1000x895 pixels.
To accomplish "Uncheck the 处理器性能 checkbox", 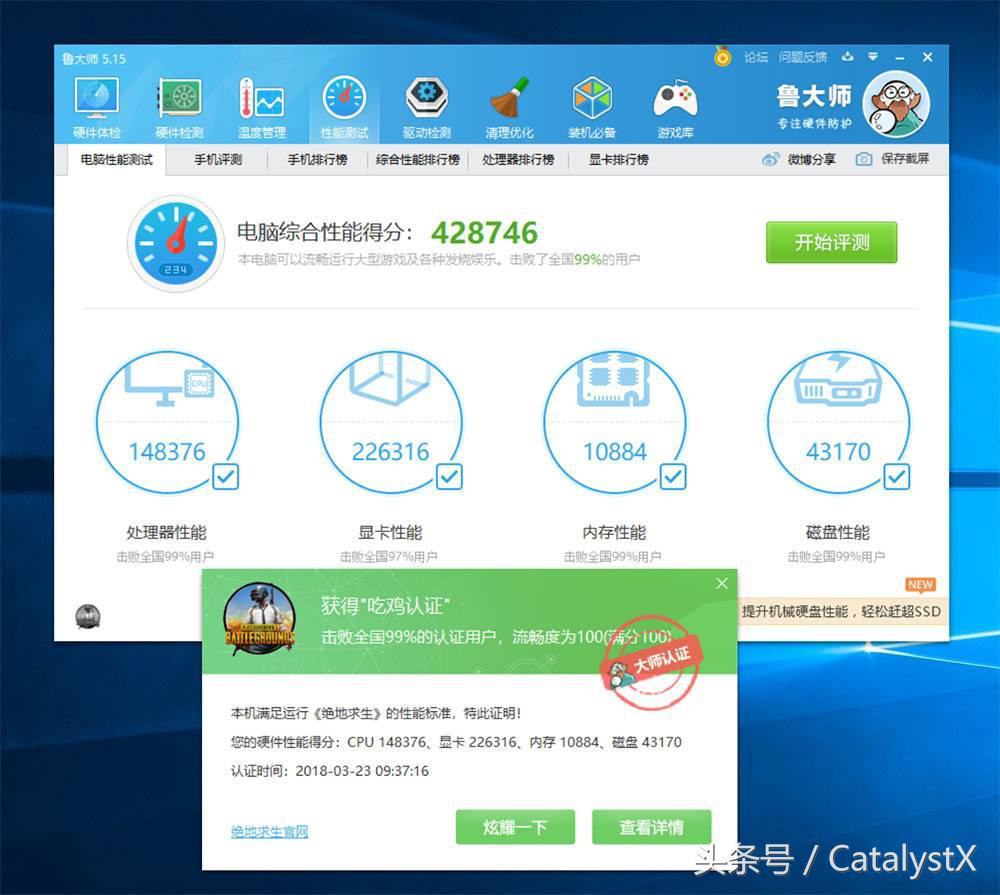I will (x=225, y=477).
